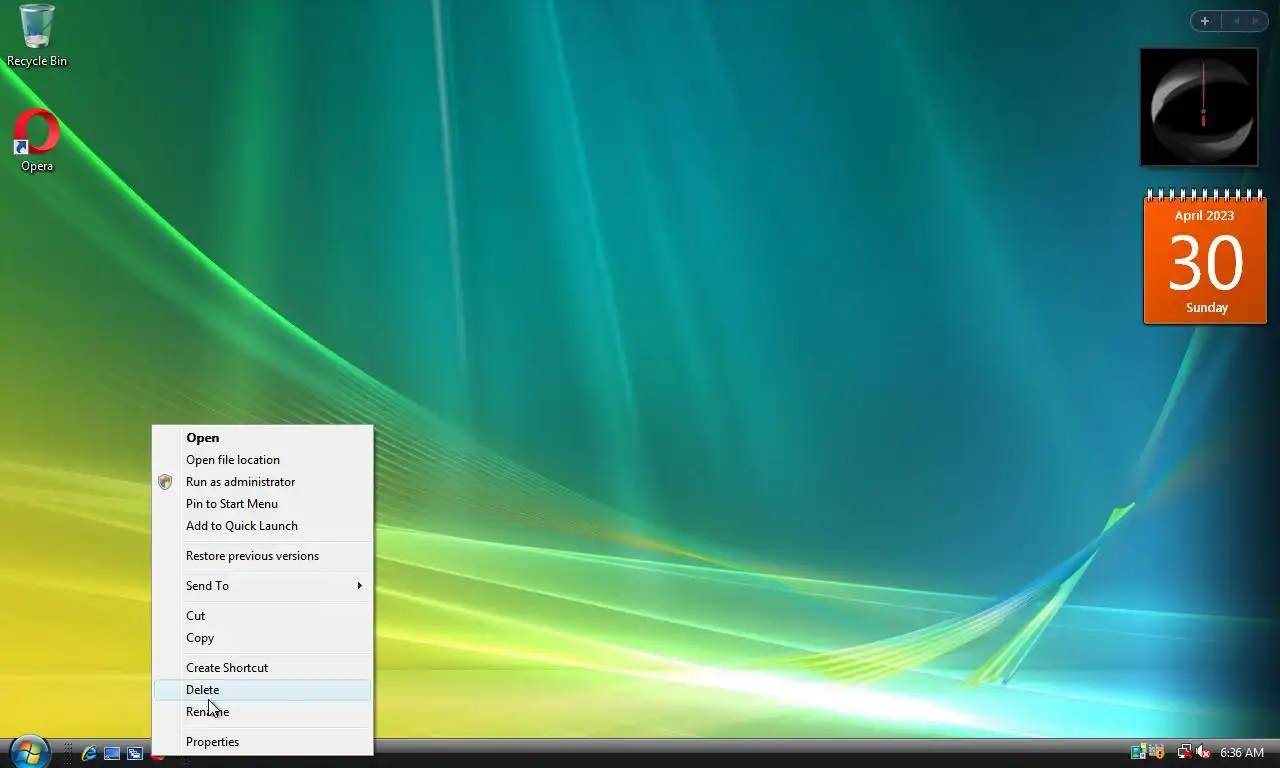The height and width of the screenshot is (768, 1280).
Task: Click the April 2023 calendar gadget
Action: (x=1205, y=257)
